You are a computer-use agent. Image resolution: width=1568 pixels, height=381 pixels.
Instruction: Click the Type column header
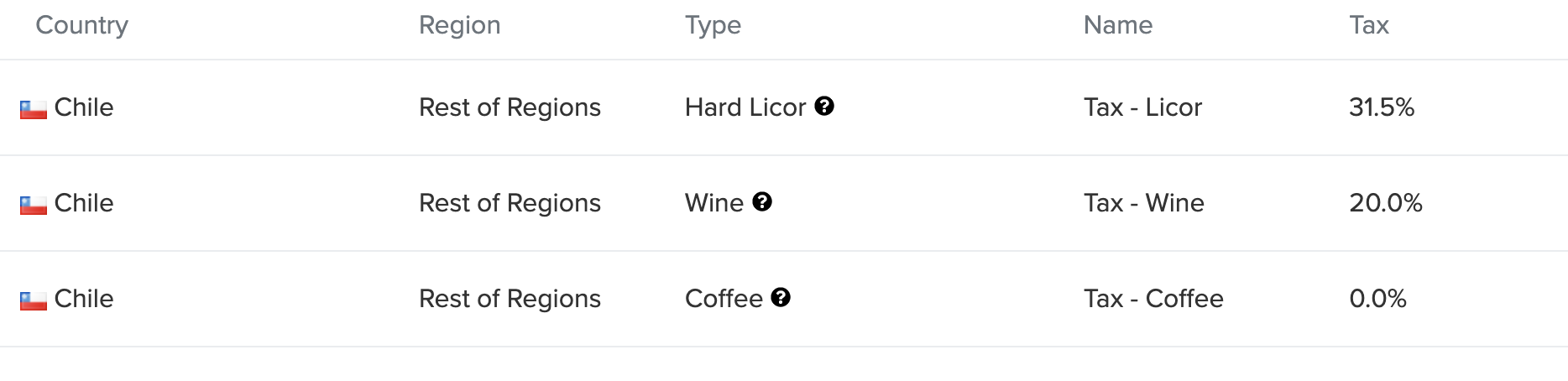713,25
